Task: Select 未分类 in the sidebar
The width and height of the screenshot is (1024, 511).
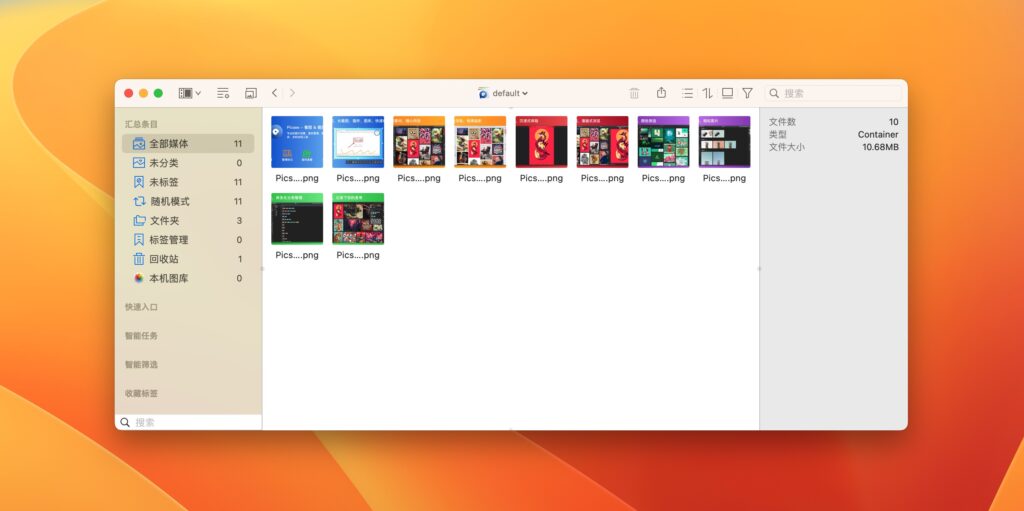Action: (188, 163)
